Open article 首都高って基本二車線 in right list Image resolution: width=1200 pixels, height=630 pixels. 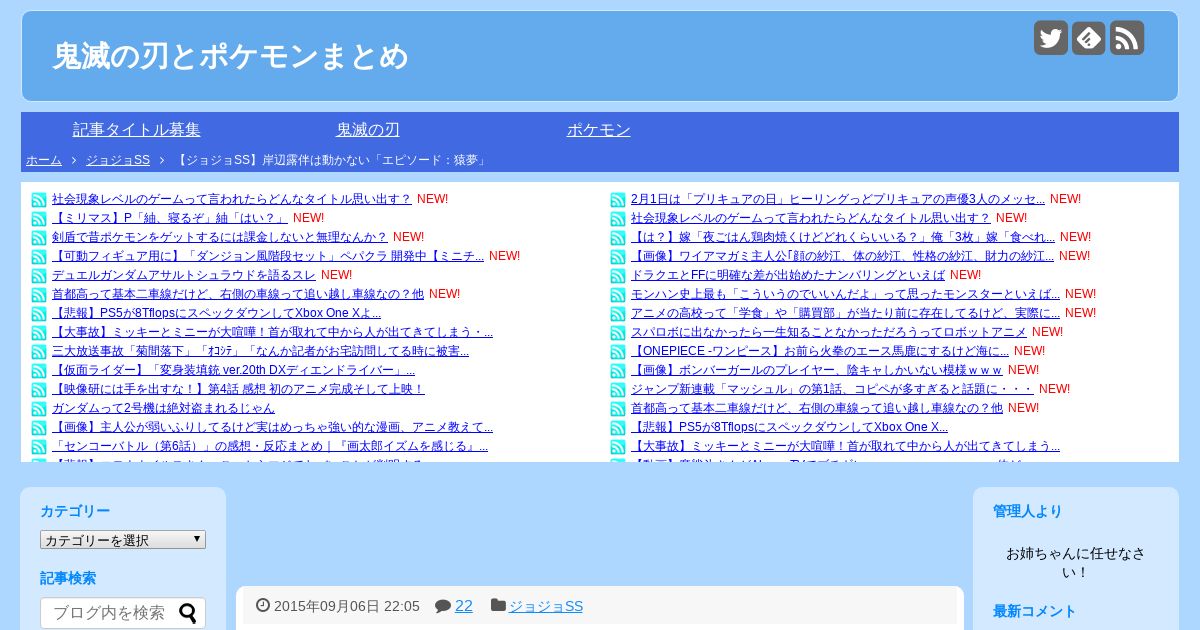[x=817, y=408]
